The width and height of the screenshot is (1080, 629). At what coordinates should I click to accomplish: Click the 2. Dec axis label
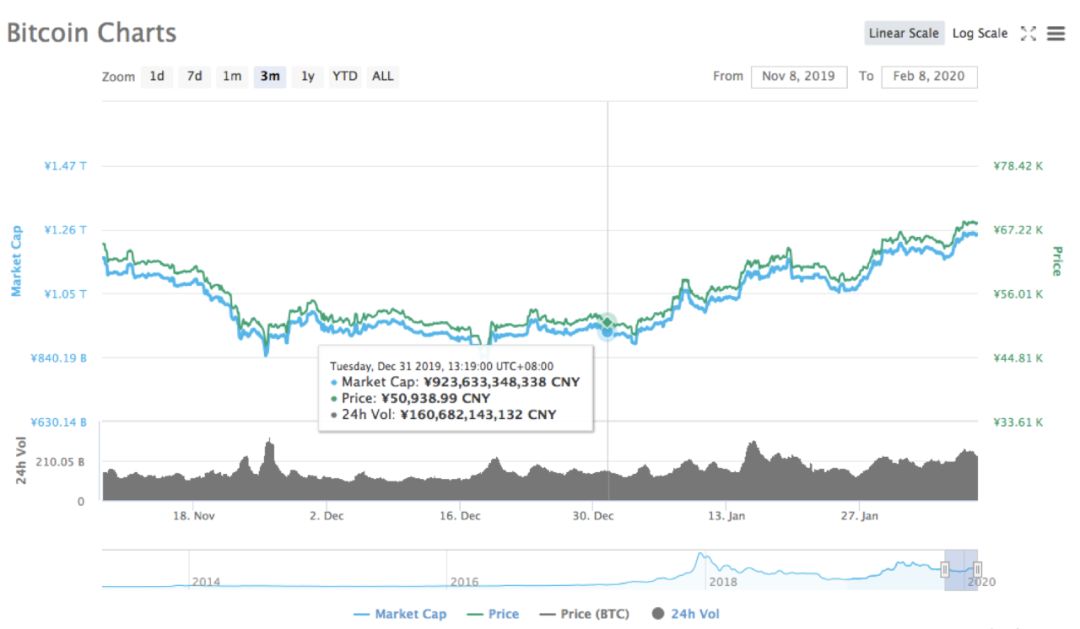[x=326, y=515]
